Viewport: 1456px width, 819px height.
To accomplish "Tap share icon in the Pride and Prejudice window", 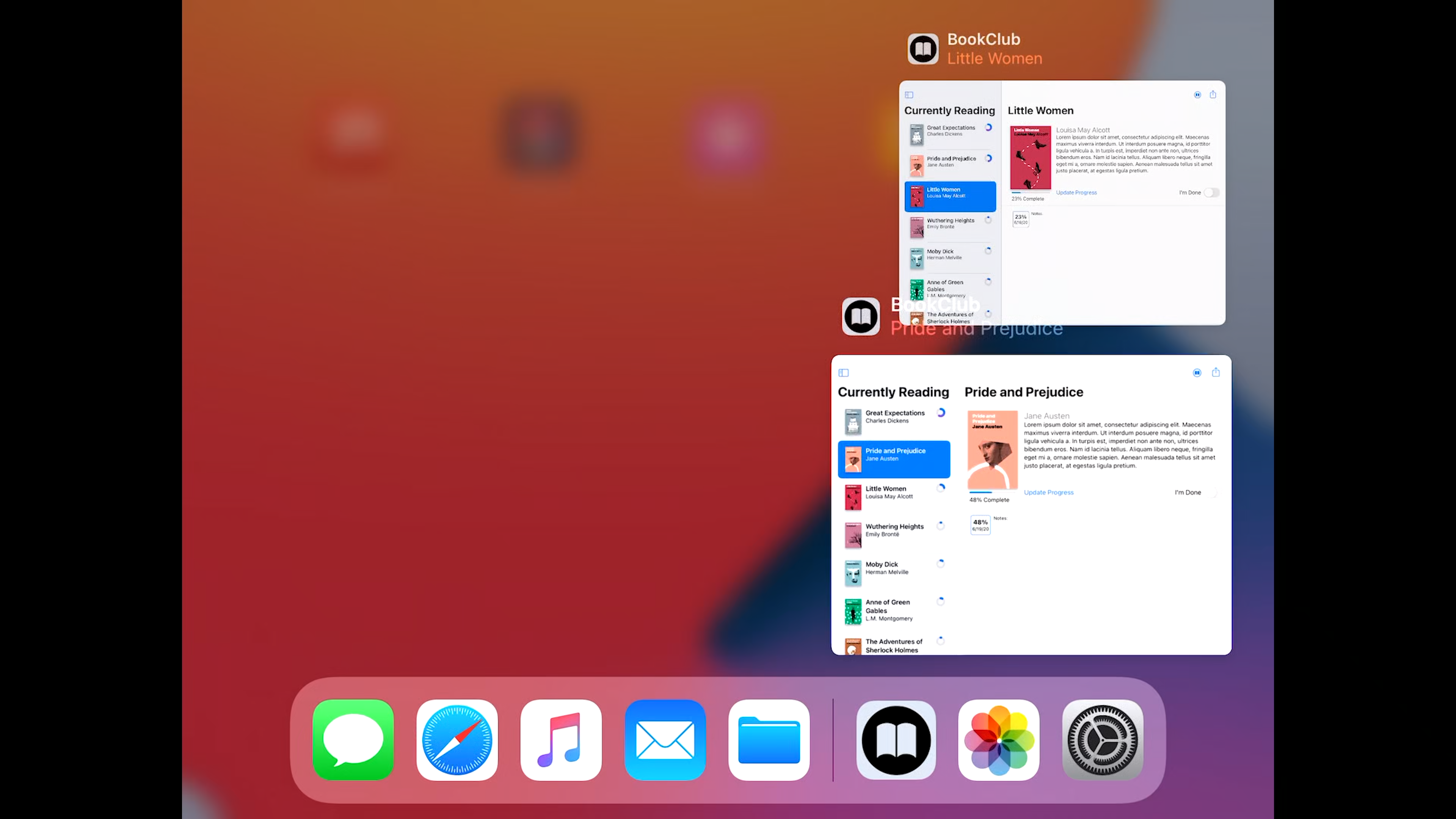I will point(1216,372).
